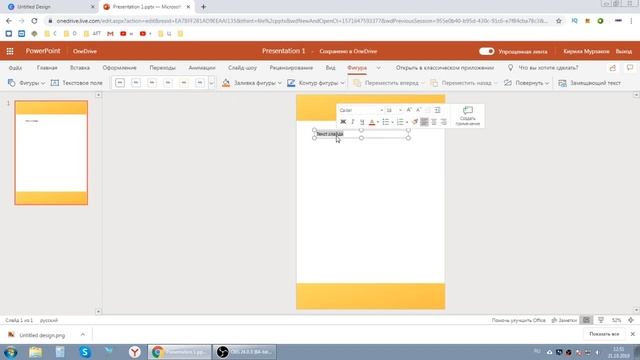Switch to the Вставка tab
The image size is (640, 360).
coord(80,68)
